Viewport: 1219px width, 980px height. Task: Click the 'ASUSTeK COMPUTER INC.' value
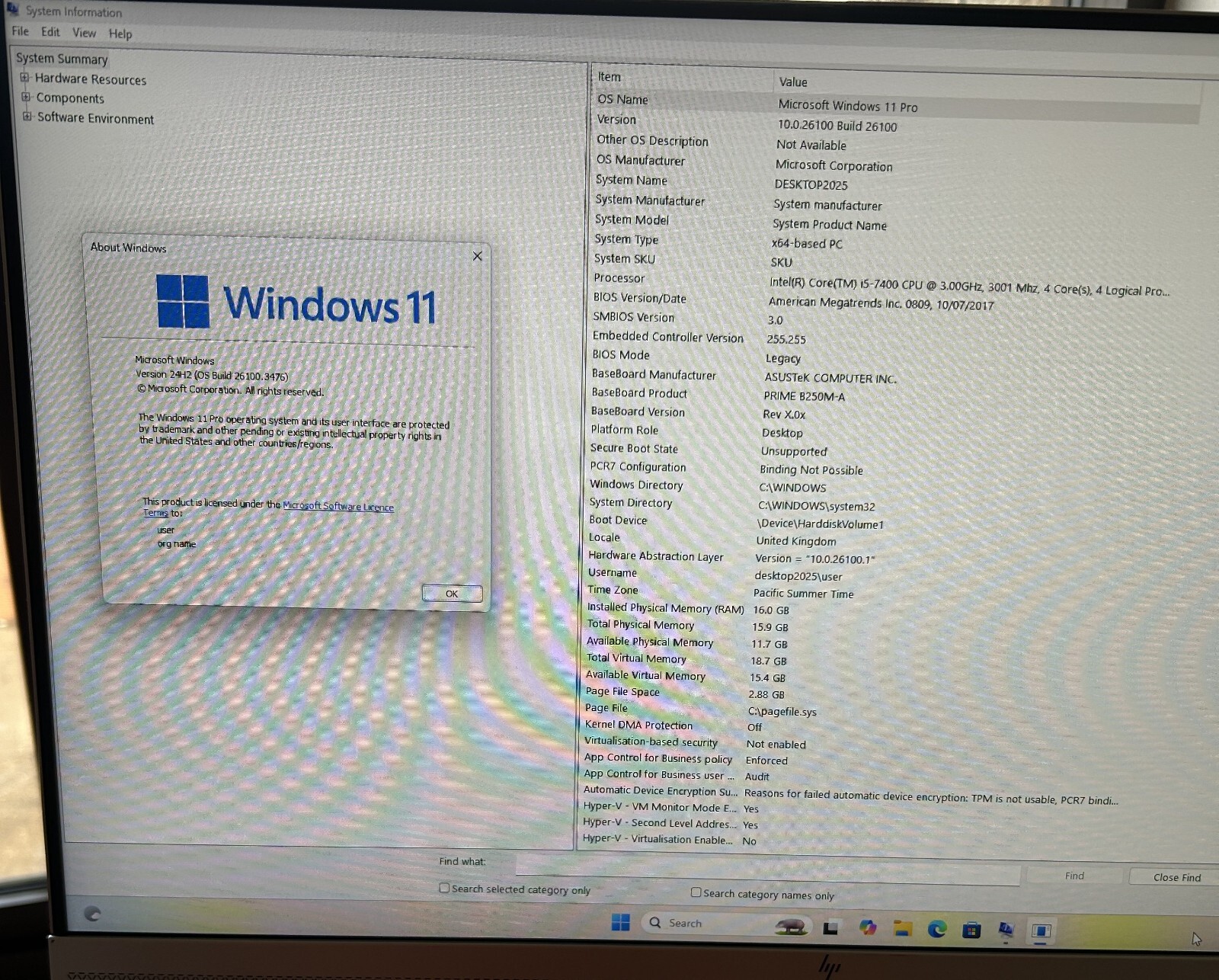pos(830,378)
